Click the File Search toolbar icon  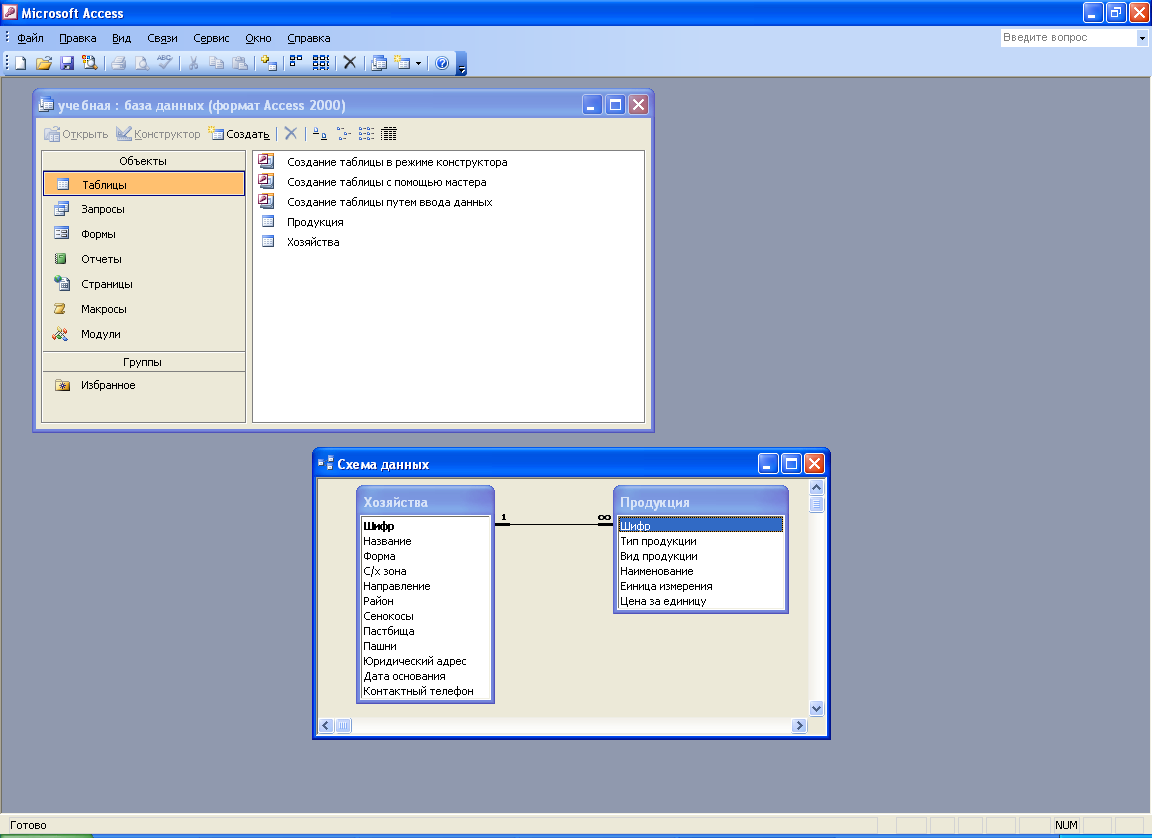click(x=90, y=63)
